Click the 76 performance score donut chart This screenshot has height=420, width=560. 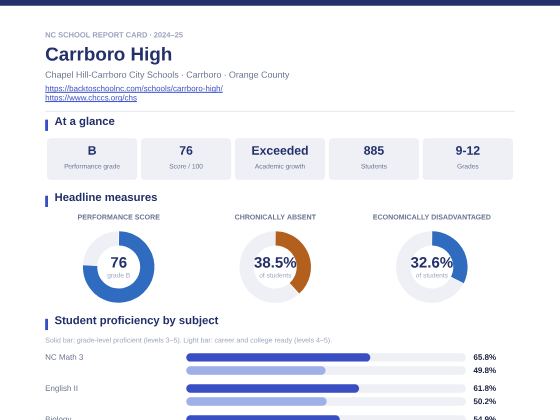point(119,267)
